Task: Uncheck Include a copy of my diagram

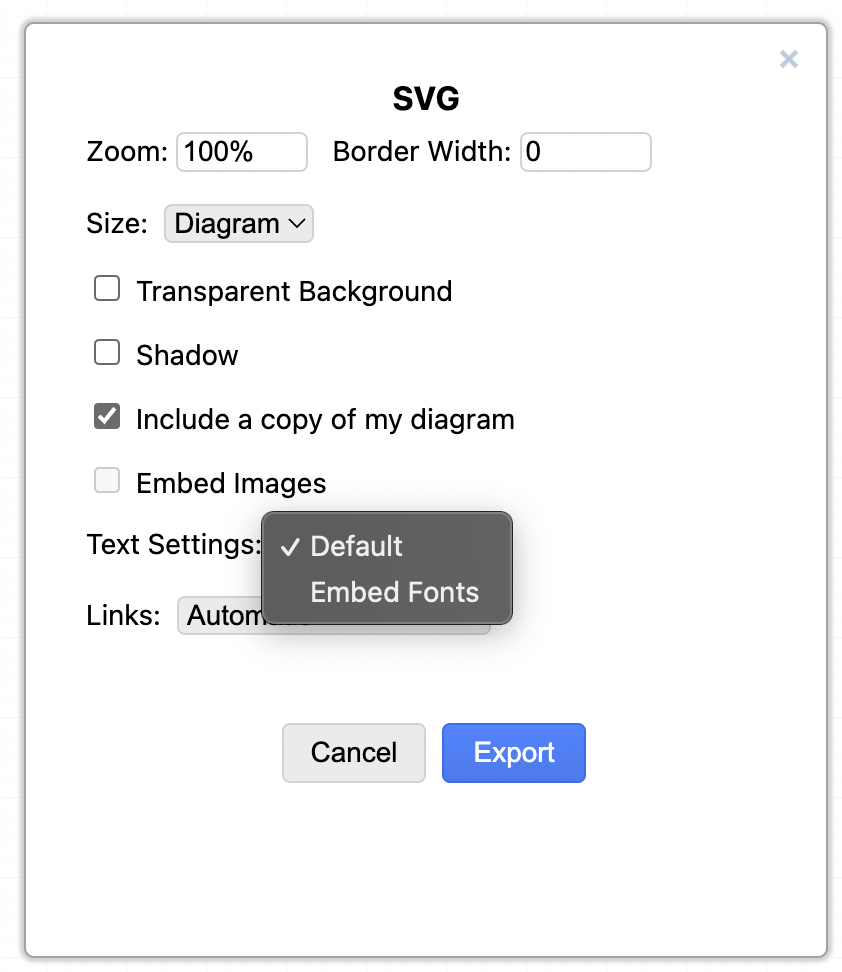Action: tap(107, 416)
